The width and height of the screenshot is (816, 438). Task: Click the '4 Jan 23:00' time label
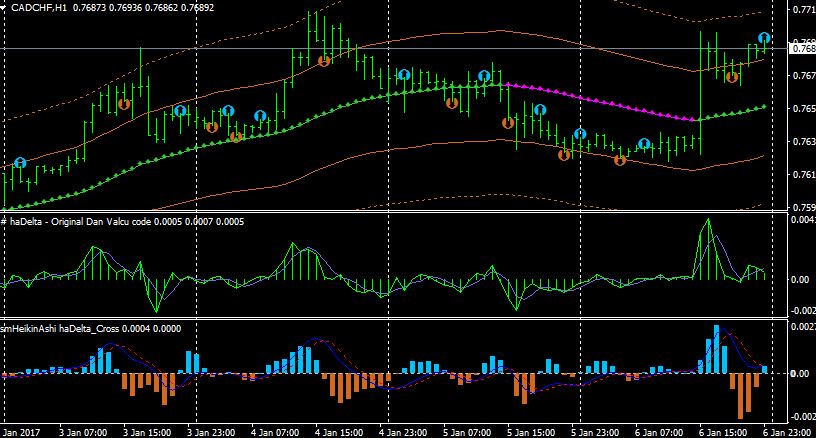click(403, 432)
